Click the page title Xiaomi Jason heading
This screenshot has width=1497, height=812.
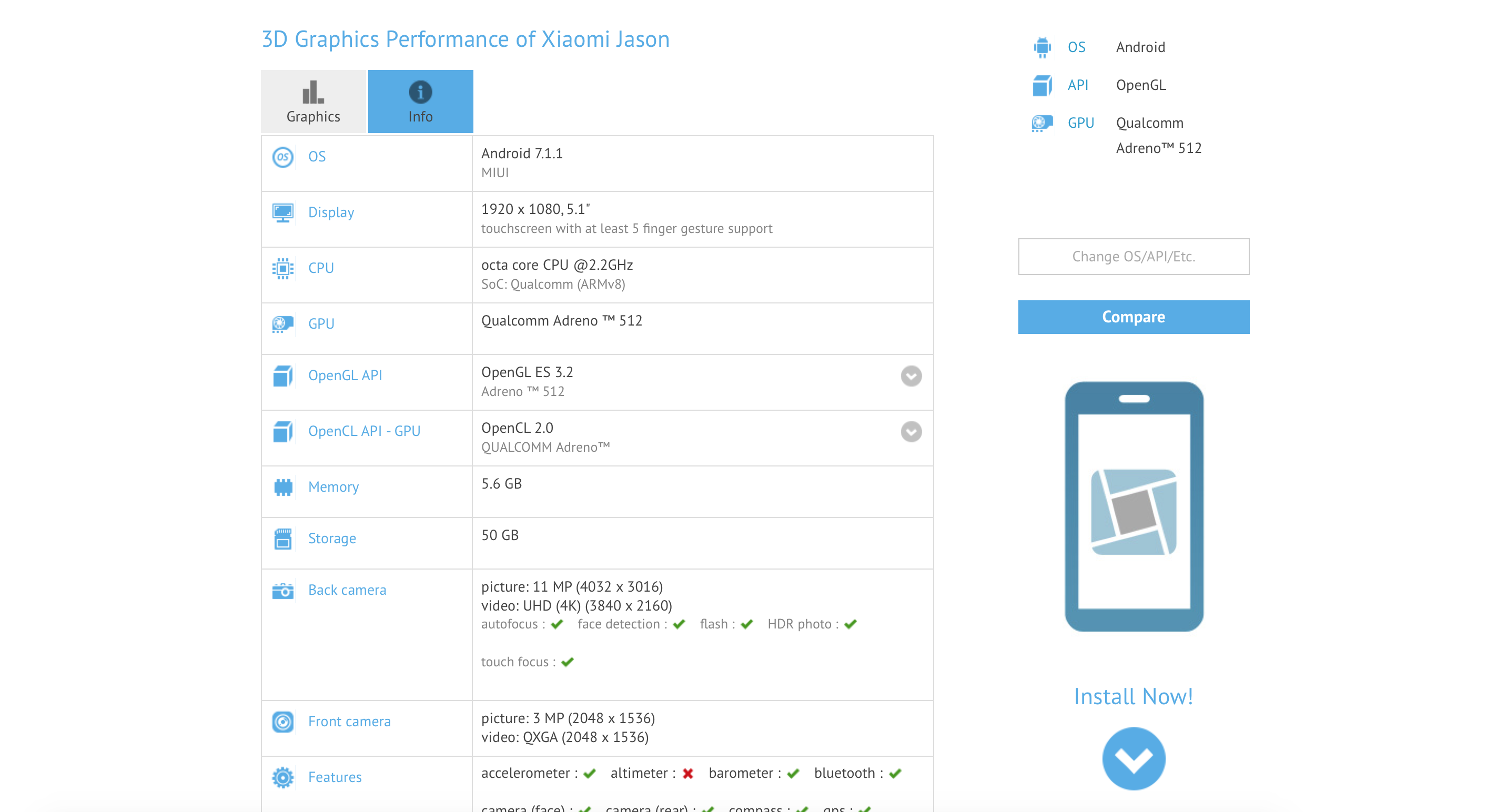point(466,39)
